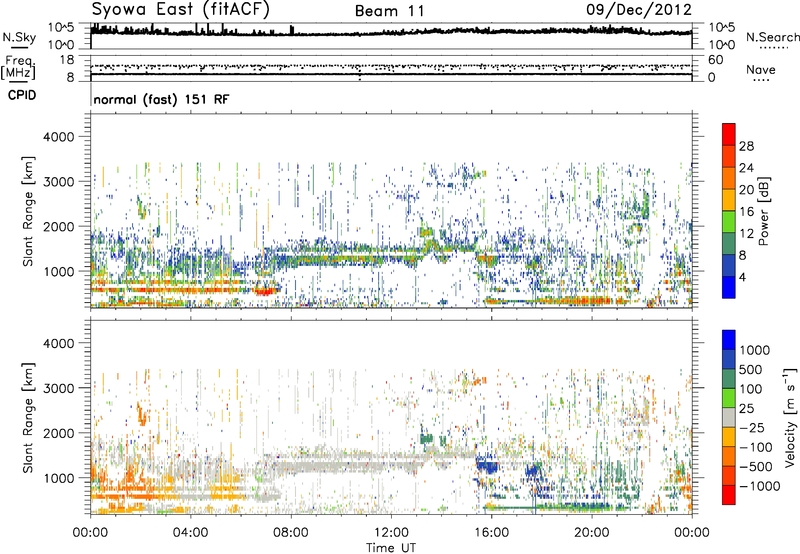Screen dimensions: 800x554
Task: Click the N.Sky noise trace plot
Action: coord(391,36)
